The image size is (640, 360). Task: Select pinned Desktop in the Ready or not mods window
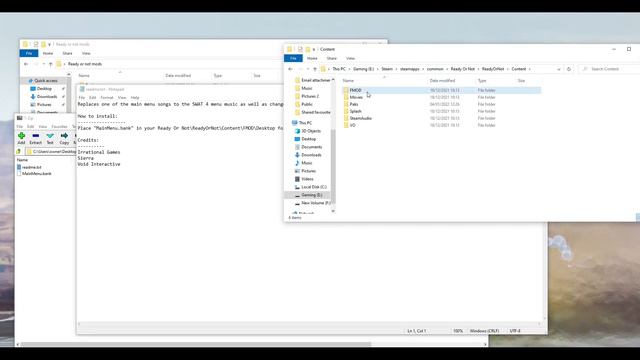pos(41,89)
